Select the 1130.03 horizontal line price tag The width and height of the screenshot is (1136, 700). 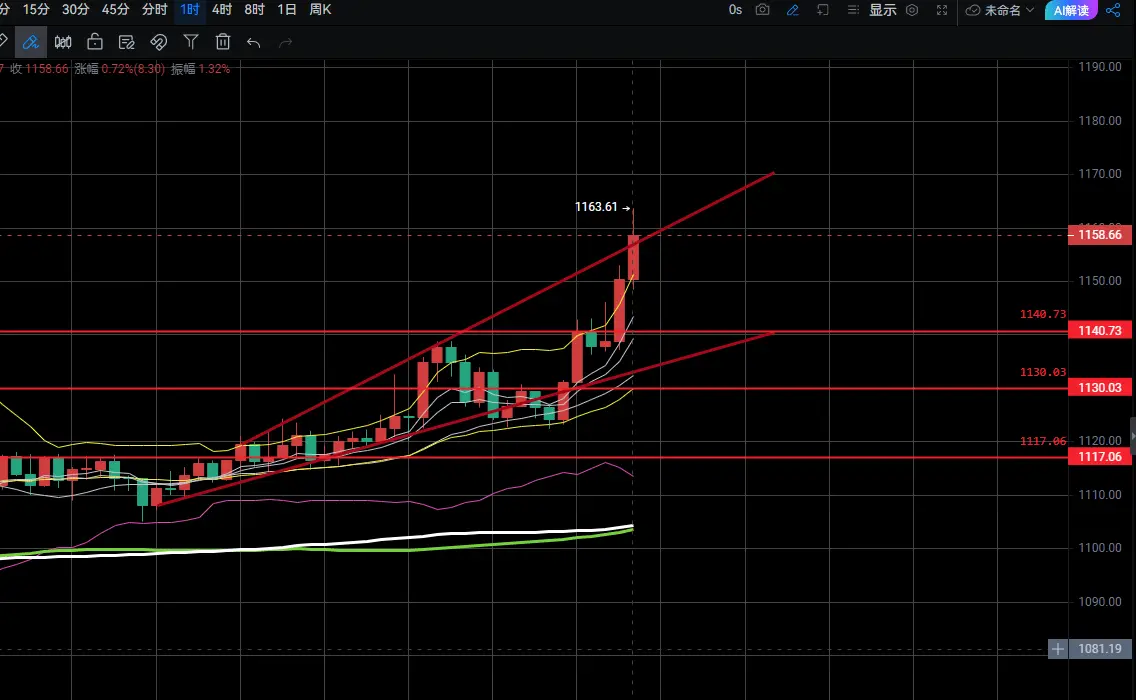pos(1100,388)
